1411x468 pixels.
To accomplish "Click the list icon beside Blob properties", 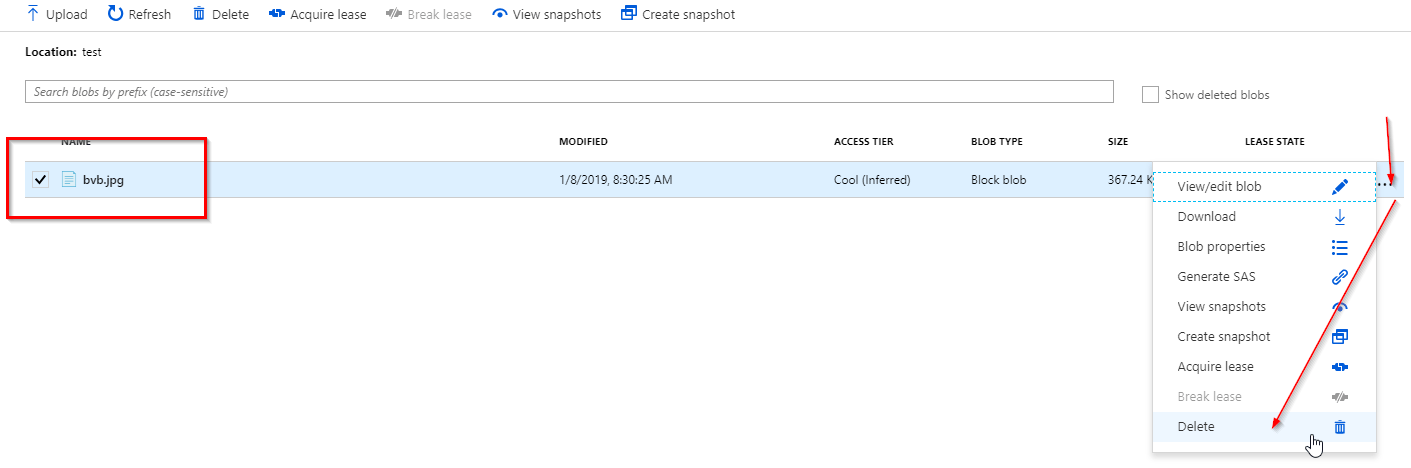I will coord(1340,247).
